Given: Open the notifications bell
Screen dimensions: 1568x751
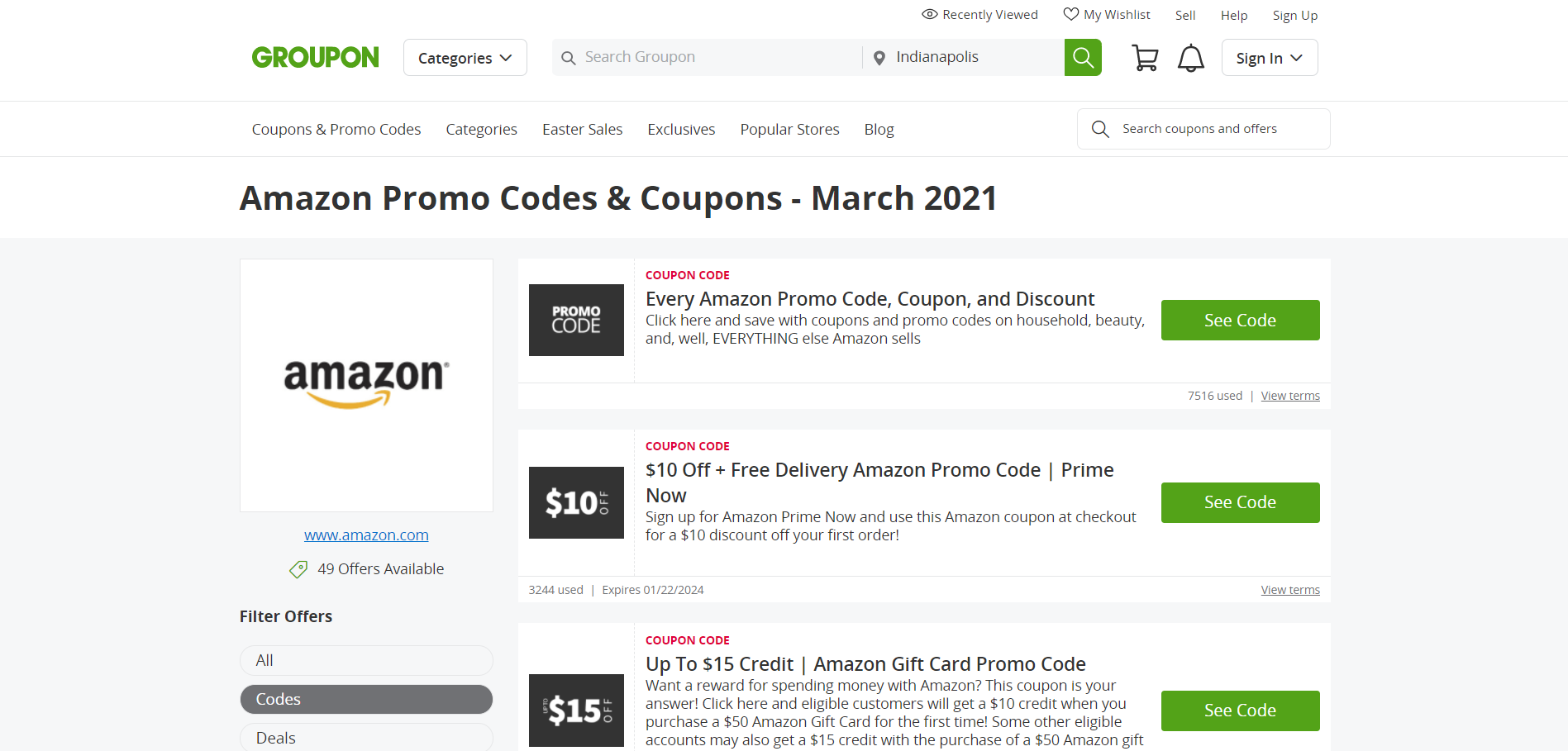Looking at the screenshot, I should [1190, 58].
